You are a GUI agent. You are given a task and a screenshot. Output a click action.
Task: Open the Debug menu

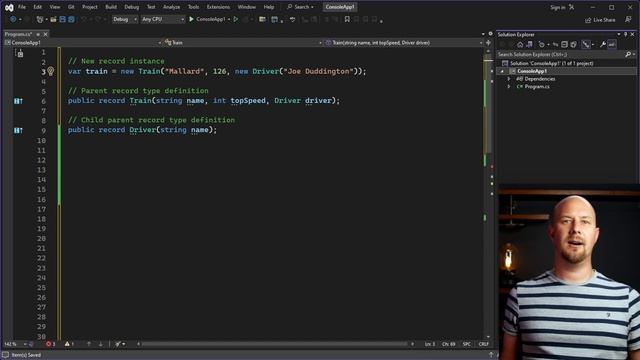click(131, 7)
